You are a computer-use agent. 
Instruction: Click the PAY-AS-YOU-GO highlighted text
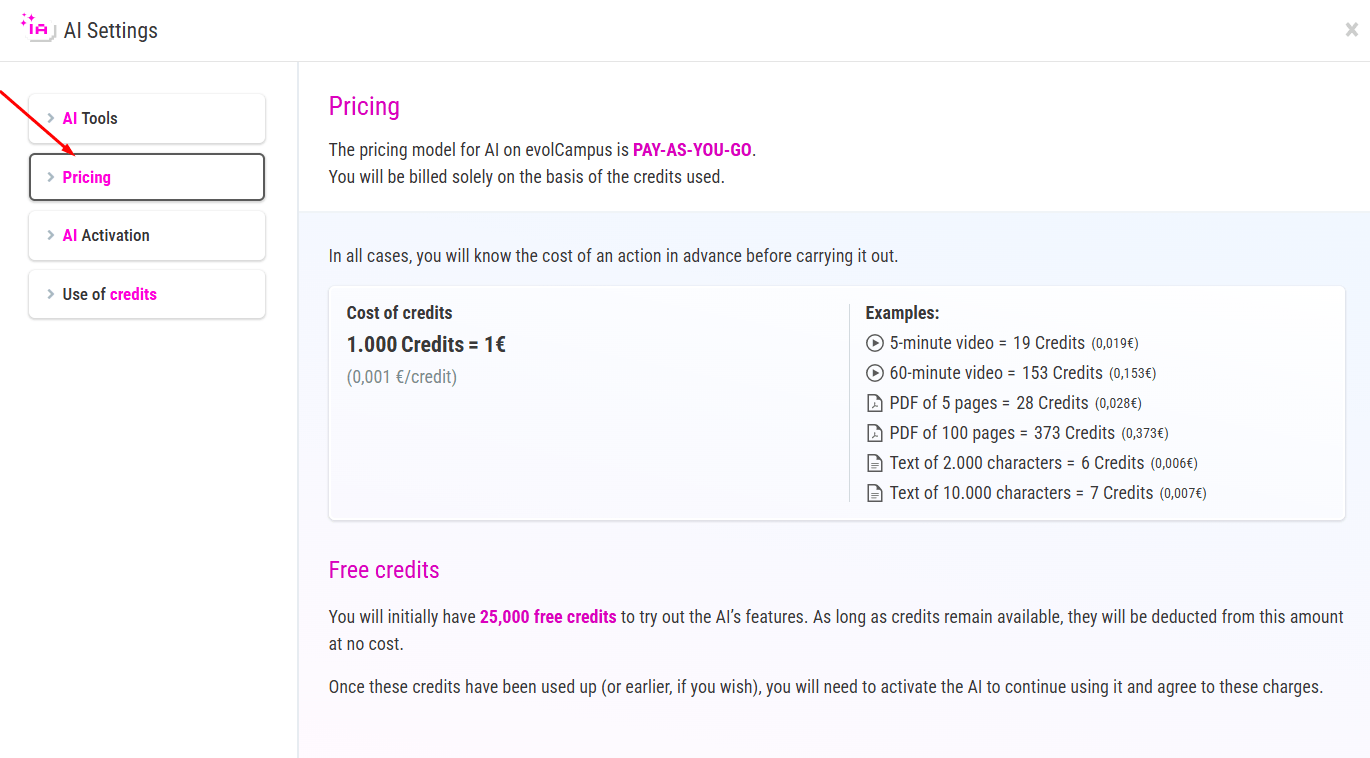692,150
